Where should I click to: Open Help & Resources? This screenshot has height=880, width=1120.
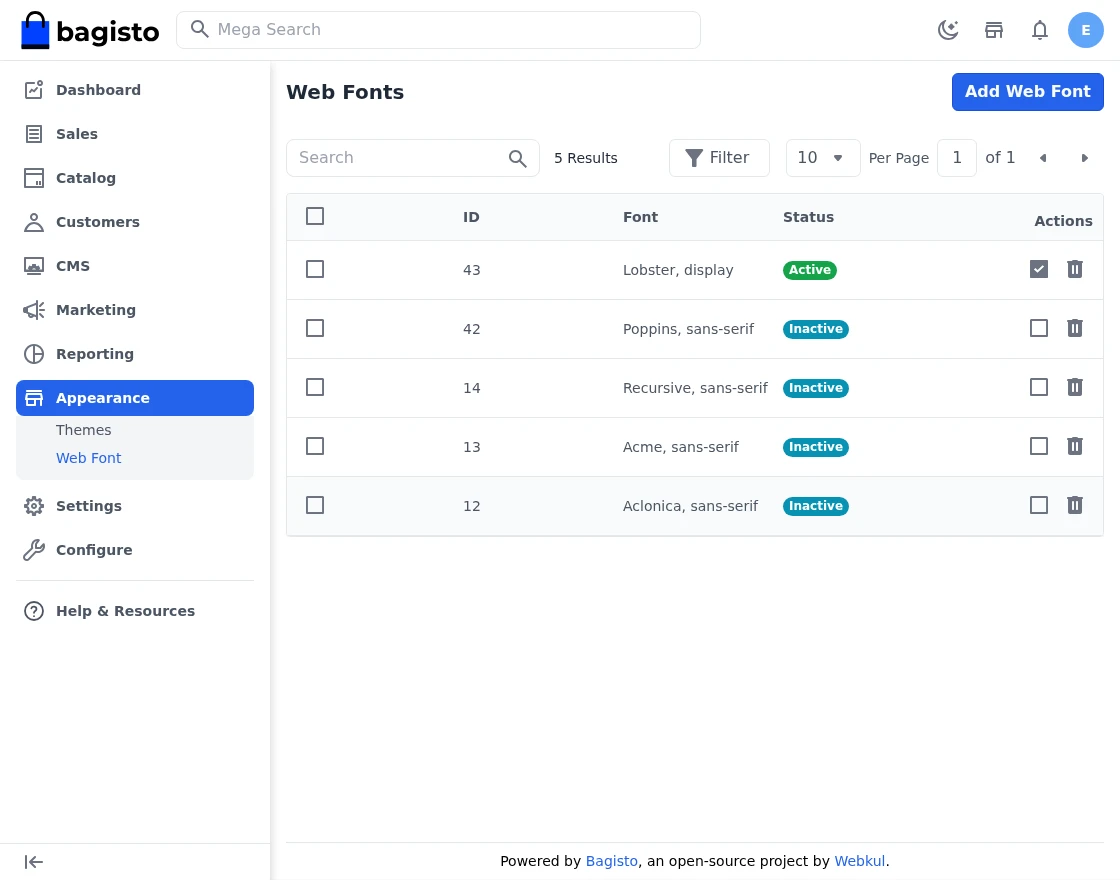[135, 611]
